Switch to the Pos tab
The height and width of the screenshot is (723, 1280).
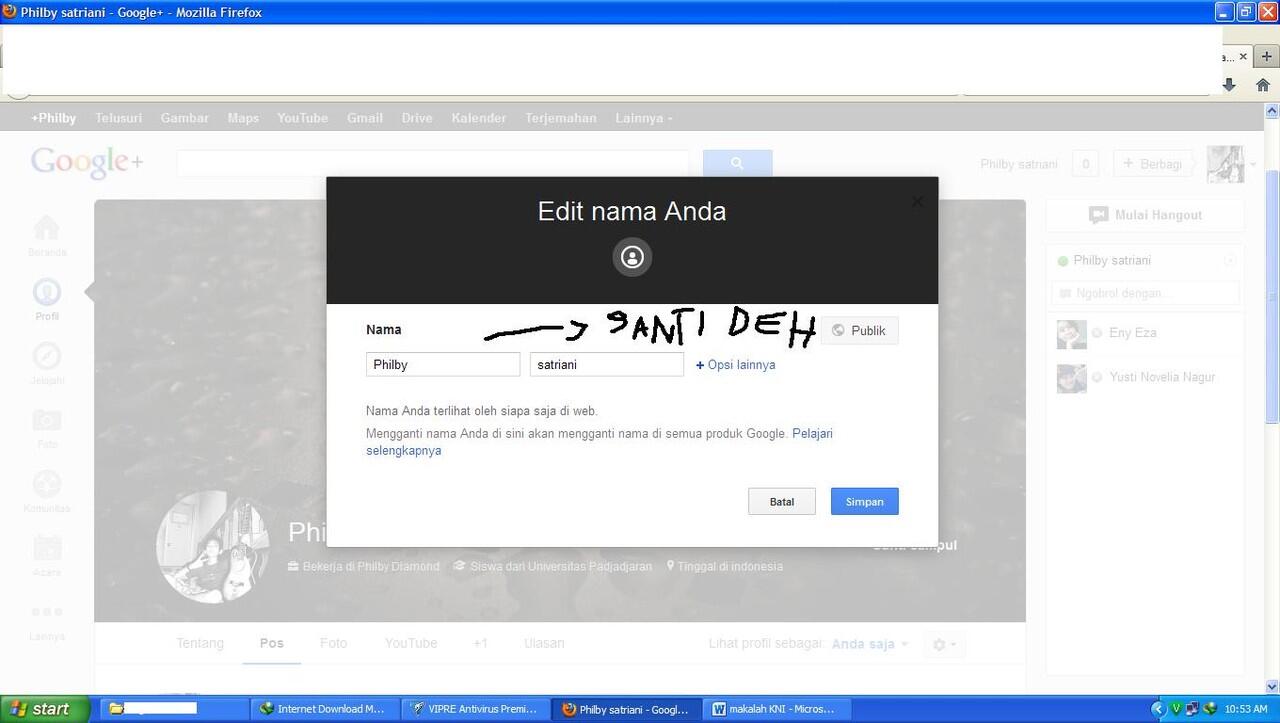[272, 643]
